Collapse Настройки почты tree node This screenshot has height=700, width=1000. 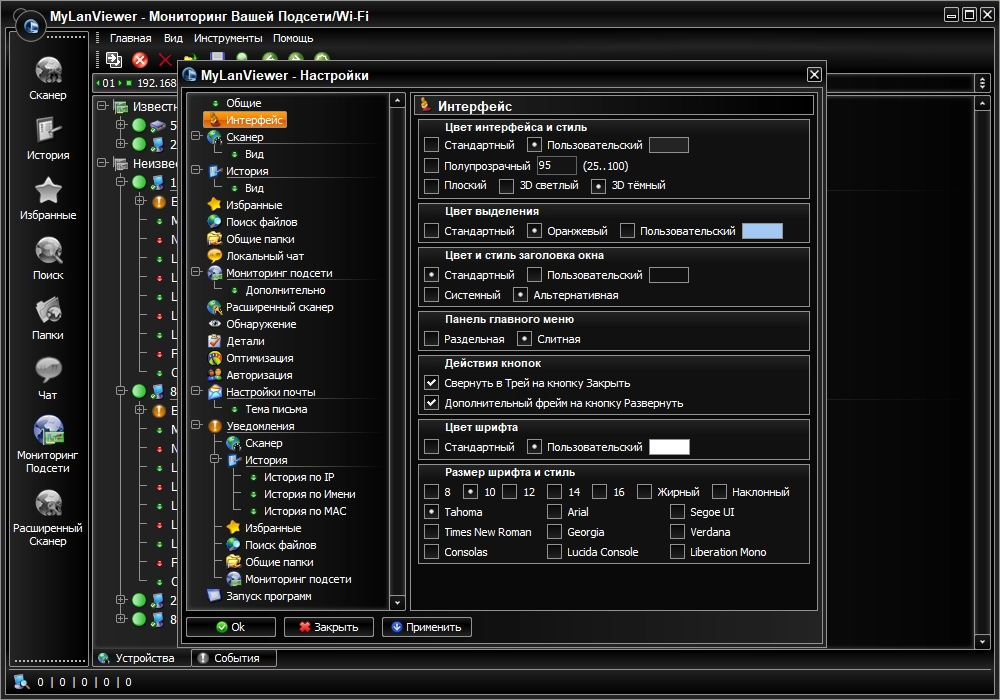[x=196, y=392]
